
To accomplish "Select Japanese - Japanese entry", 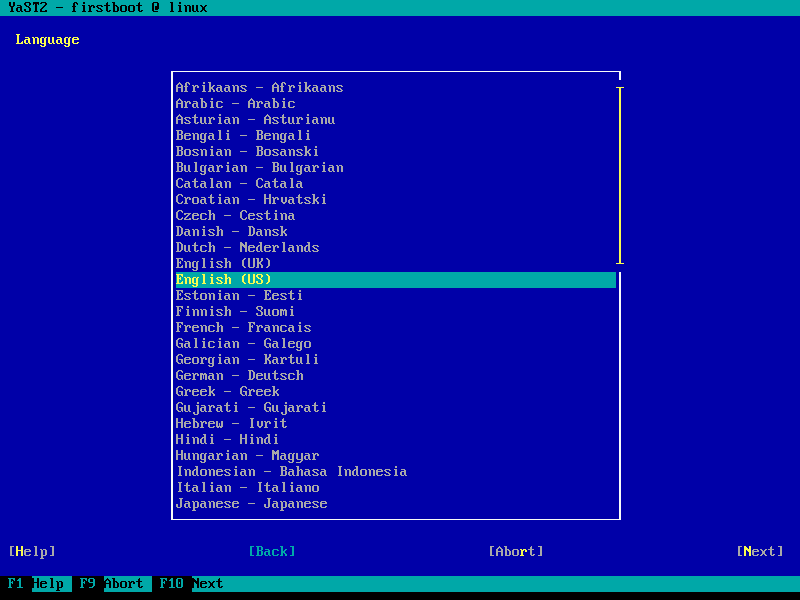I will point(251,504).
